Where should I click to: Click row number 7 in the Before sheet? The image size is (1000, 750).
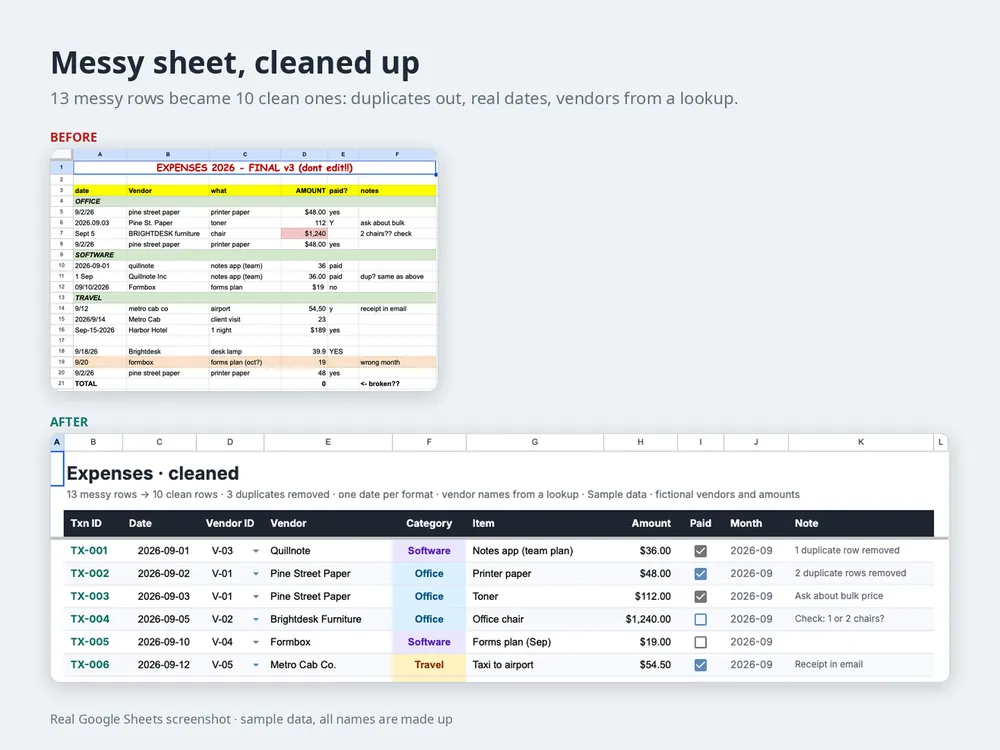[62, 233]
